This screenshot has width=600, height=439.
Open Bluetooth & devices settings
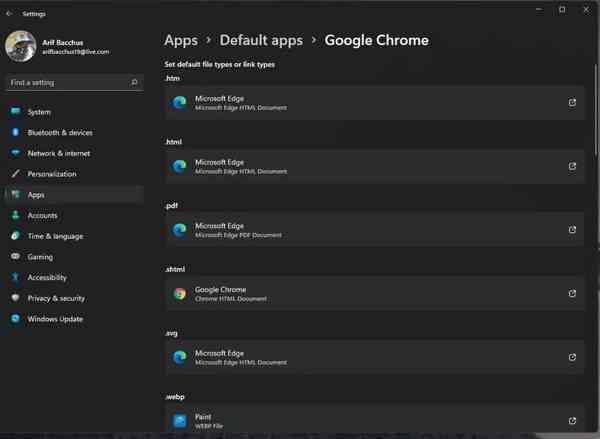(74, 133)
